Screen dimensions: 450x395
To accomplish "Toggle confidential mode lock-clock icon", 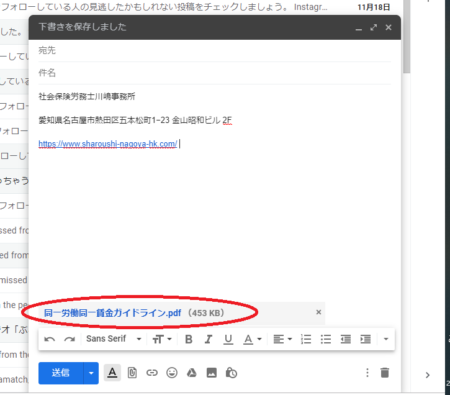I will [231, 373].
